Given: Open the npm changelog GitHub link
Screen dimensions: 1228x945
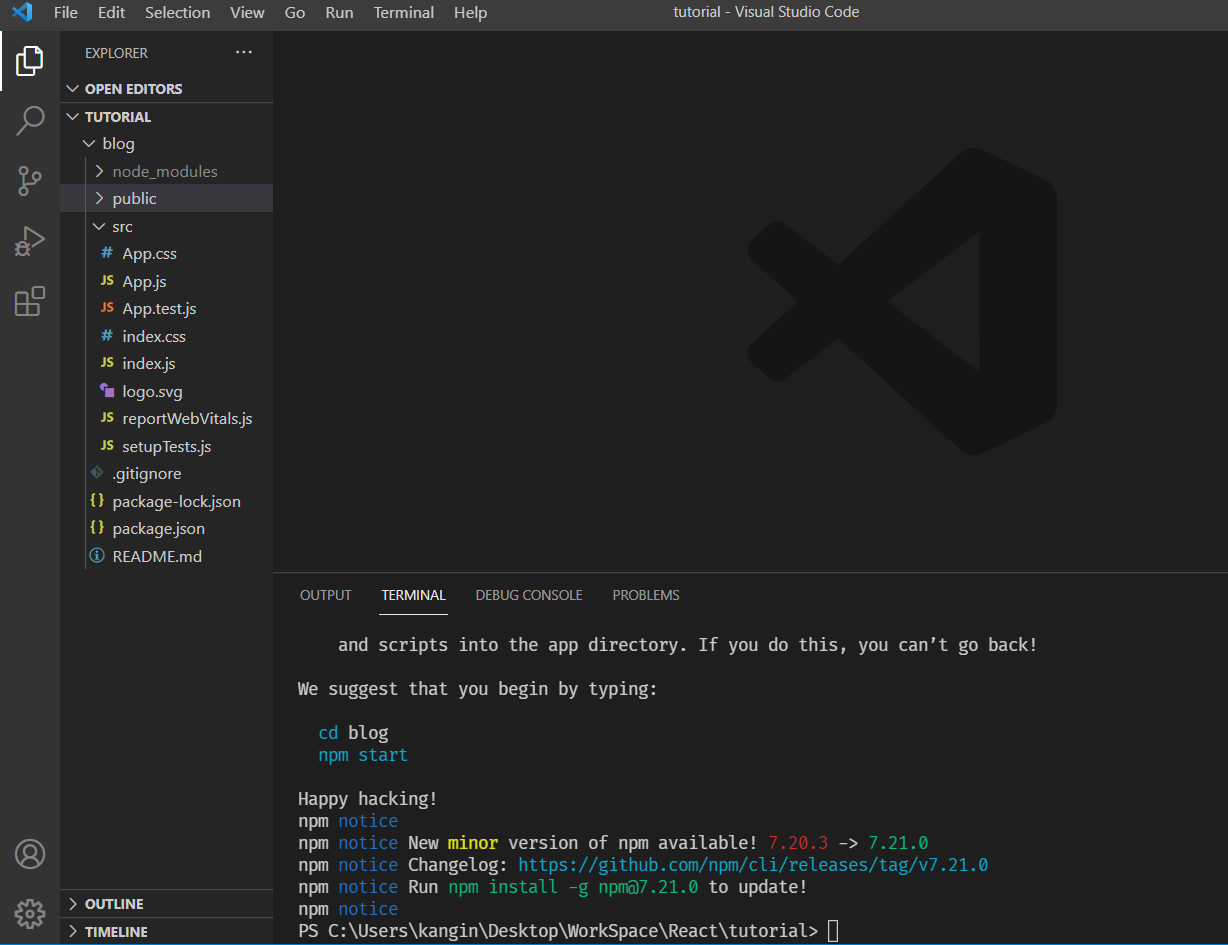Looking at the screenshot, I should click(753, 865).
